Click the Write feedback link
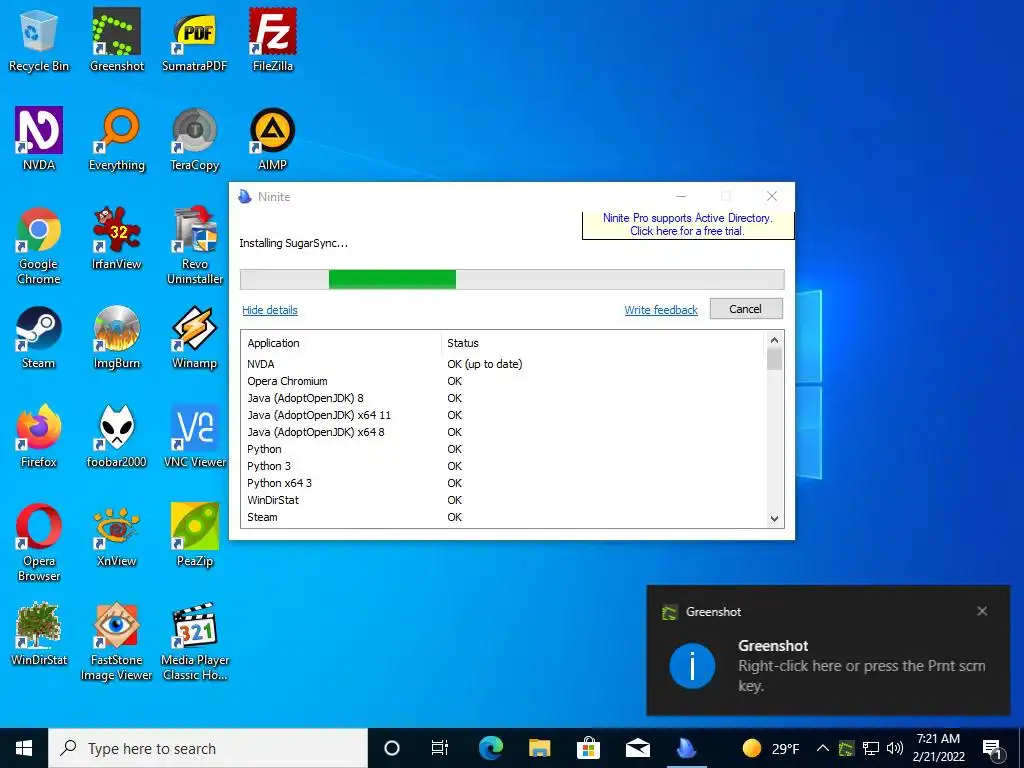Viewport: 1024px width, 768px height. [661, 310]
